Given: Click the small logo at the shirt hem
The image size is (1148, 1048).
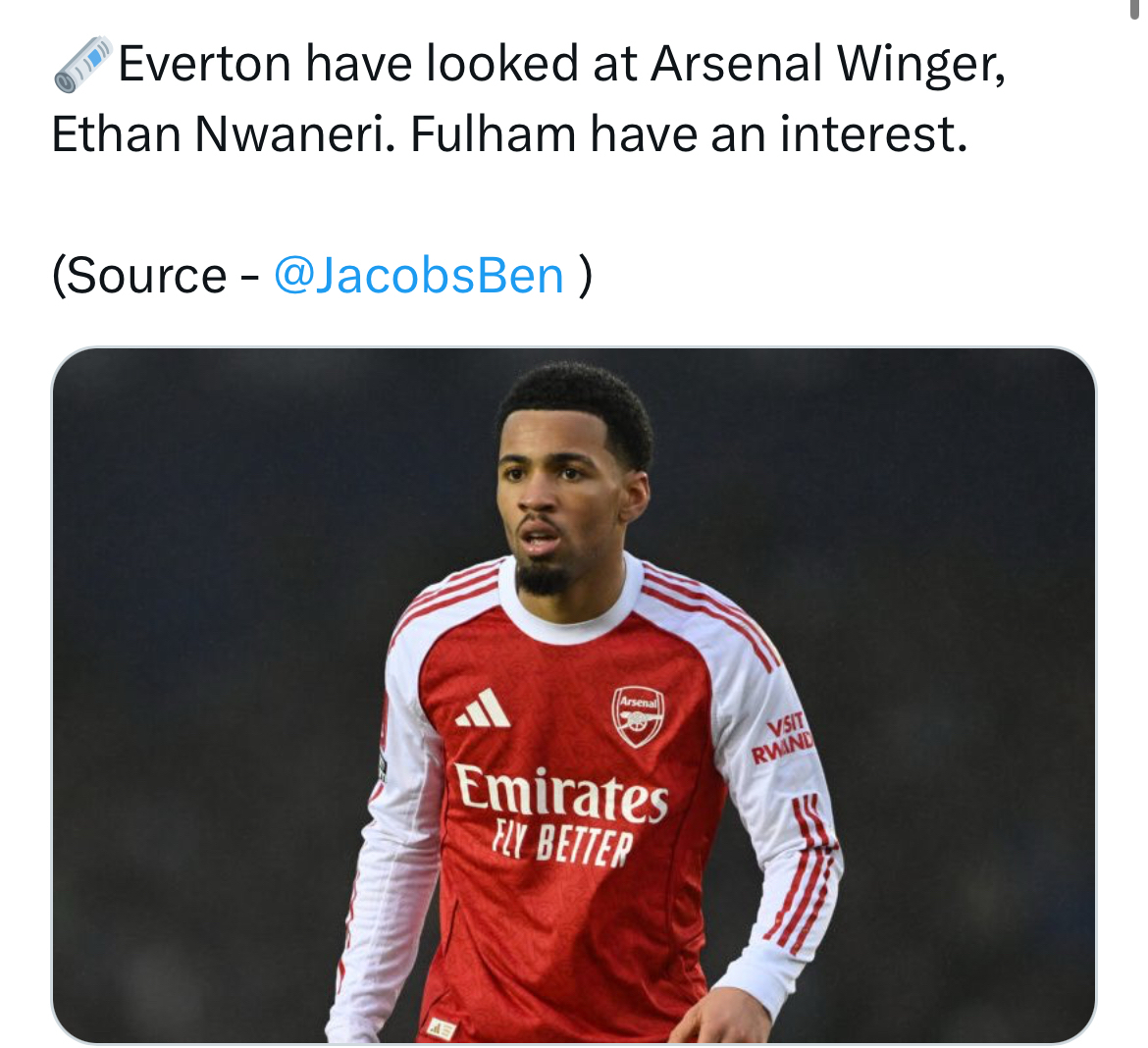Looking at the screenshot, I should (x=442, y=1028).
